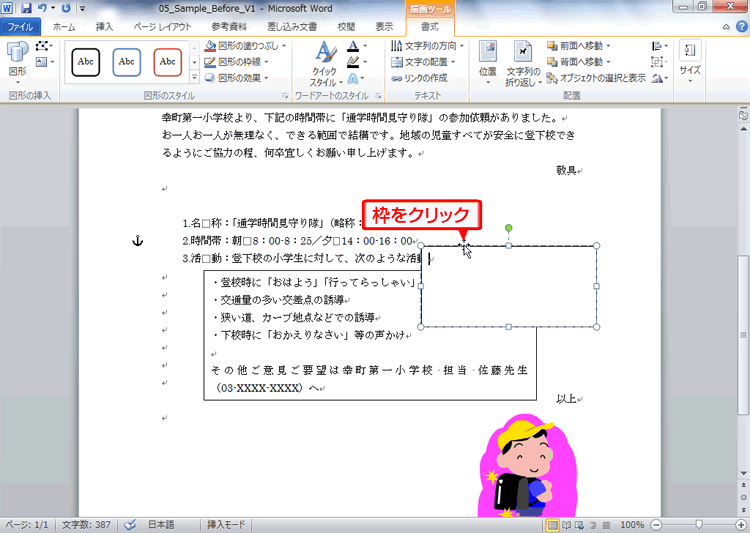The image size is (750, 533).
Task: Open the 前面へ移動 bring forward dropdown
Action: click(579, 46)
